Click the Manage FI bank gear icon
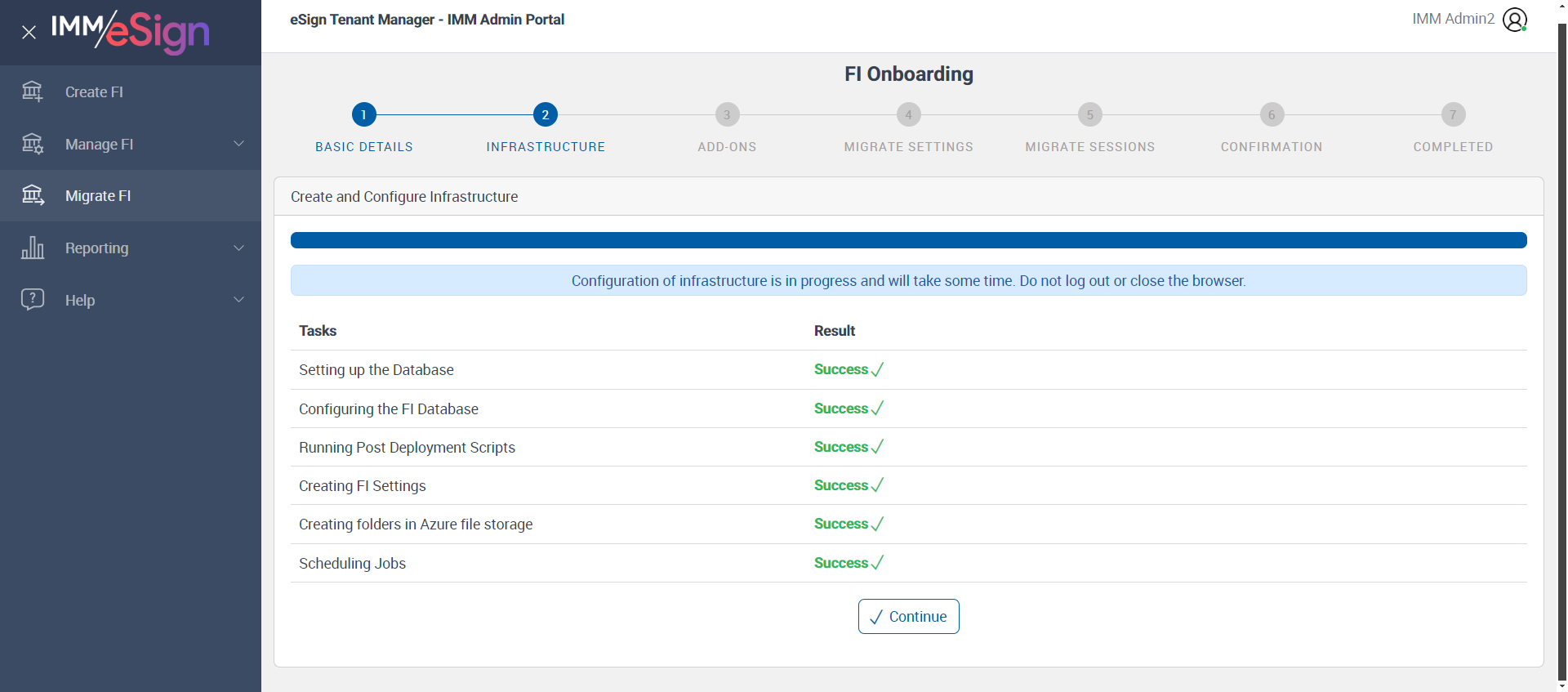The height and width of the screenshot is (692, 1568). [x=33, y=144]
